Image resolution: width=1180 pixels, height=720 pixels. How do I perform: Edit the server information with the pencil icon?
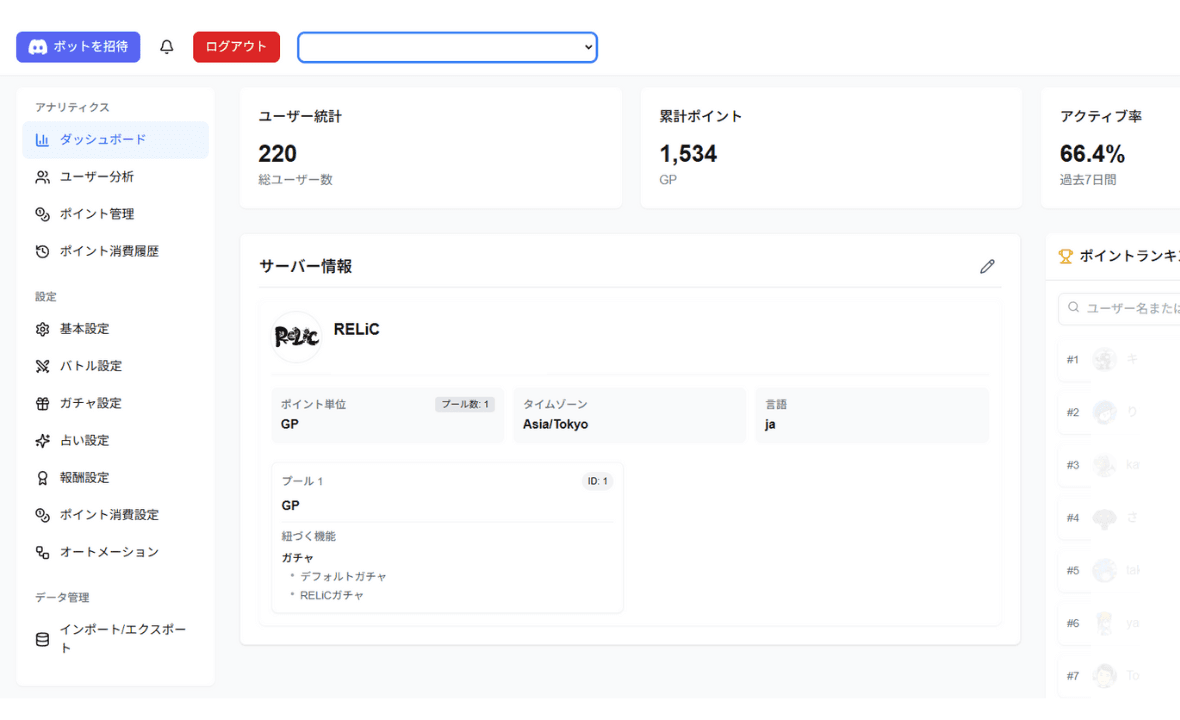pos(987,266)
